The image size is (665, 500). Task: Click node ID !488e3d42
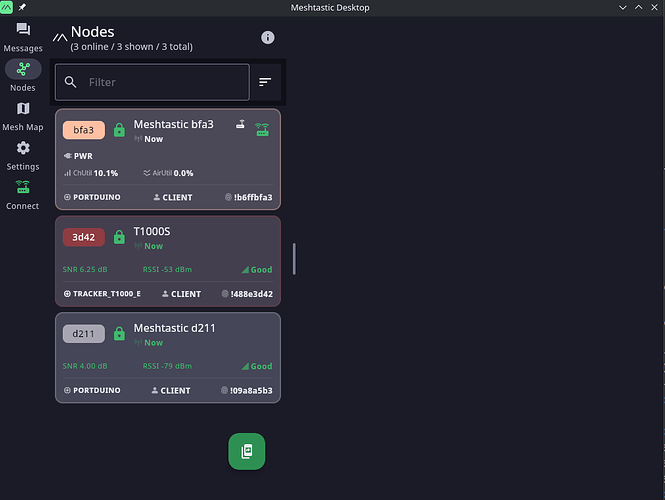tap(247, 294)
